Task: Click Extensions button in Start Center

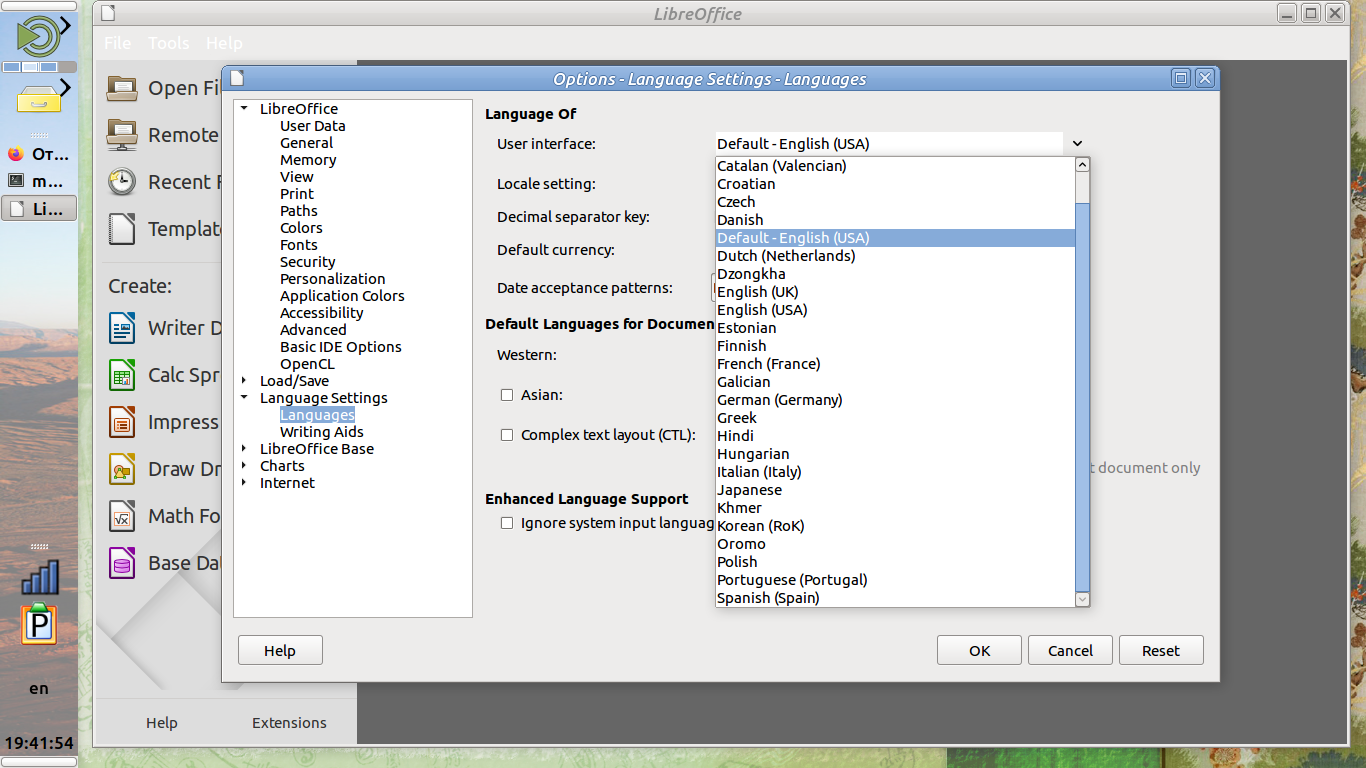Action: 289,723
